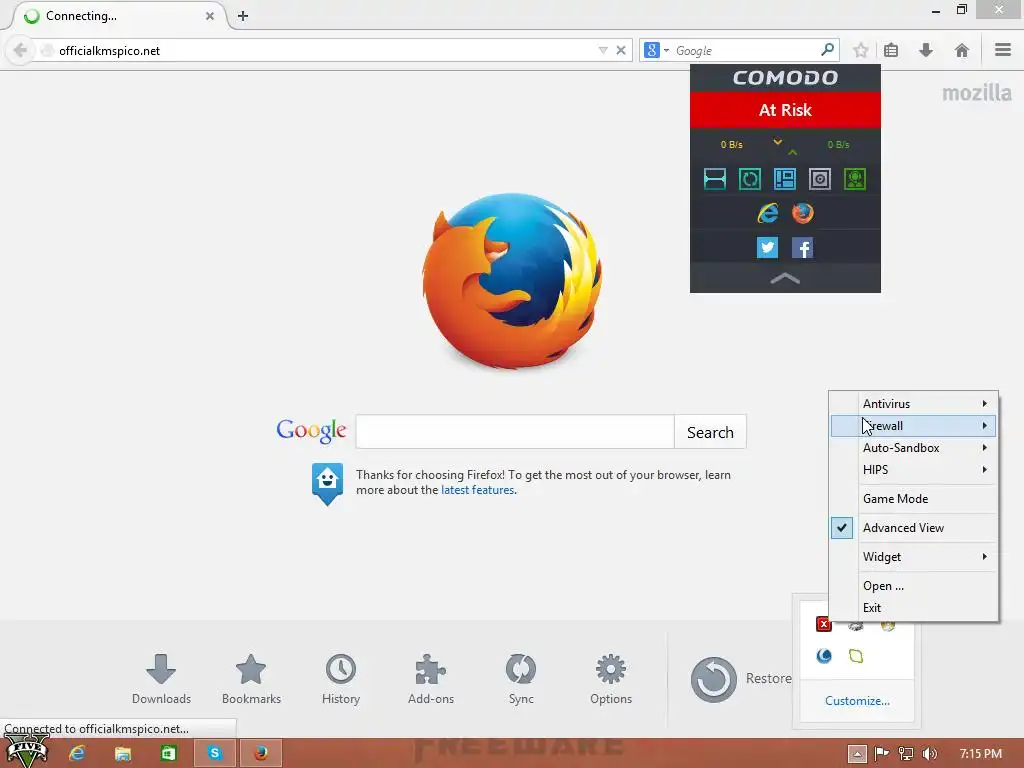This screenshot has width=1024, height=768.
Task: Show hidden icons arrow in system tray
Action: (x=857, y=754)
